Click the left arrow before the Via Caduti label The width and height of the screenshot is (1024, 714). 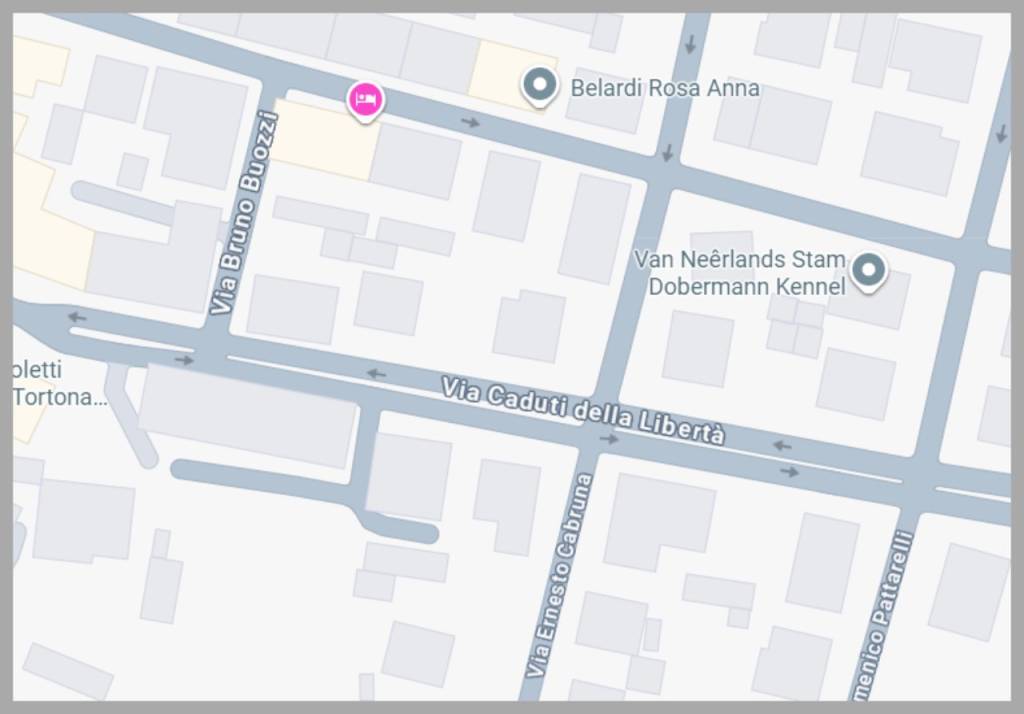coord(376,374)
